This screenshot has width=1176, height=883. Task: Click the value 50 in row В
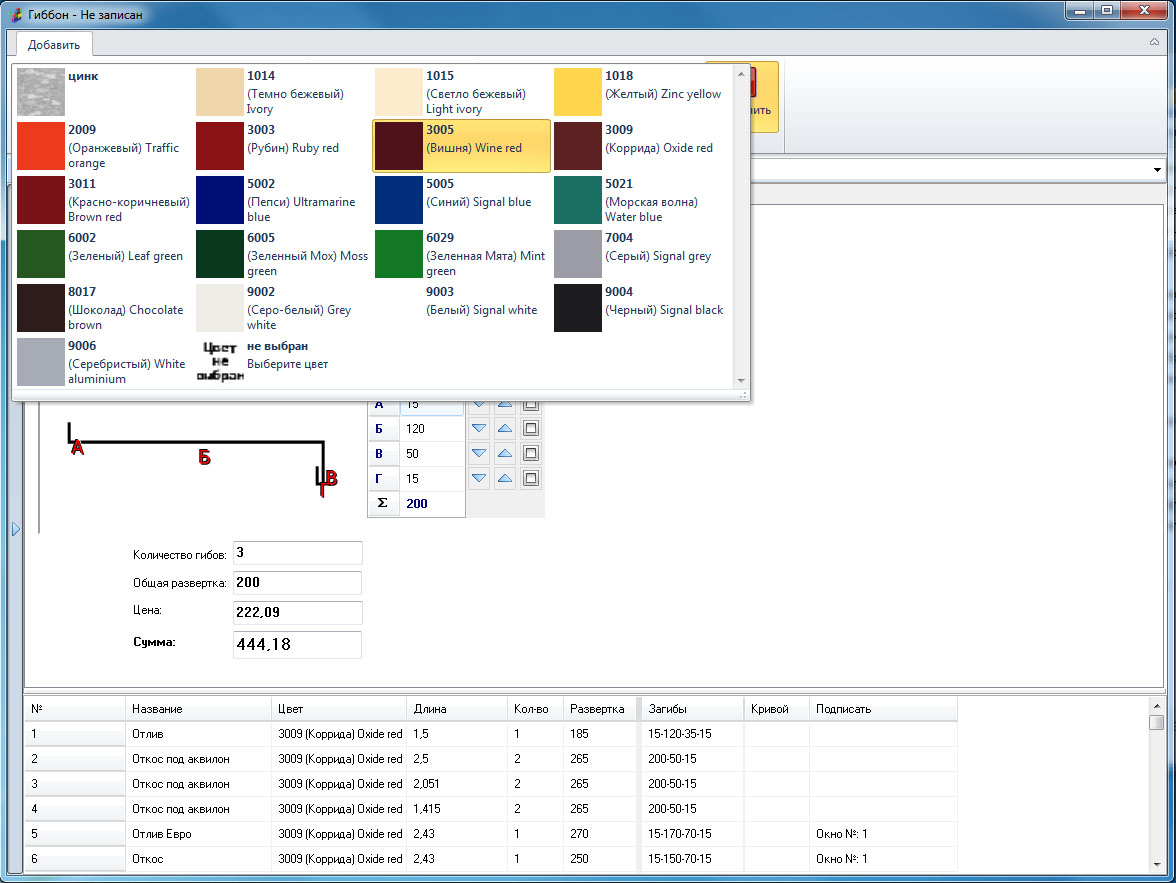click(x=432, y=453)
